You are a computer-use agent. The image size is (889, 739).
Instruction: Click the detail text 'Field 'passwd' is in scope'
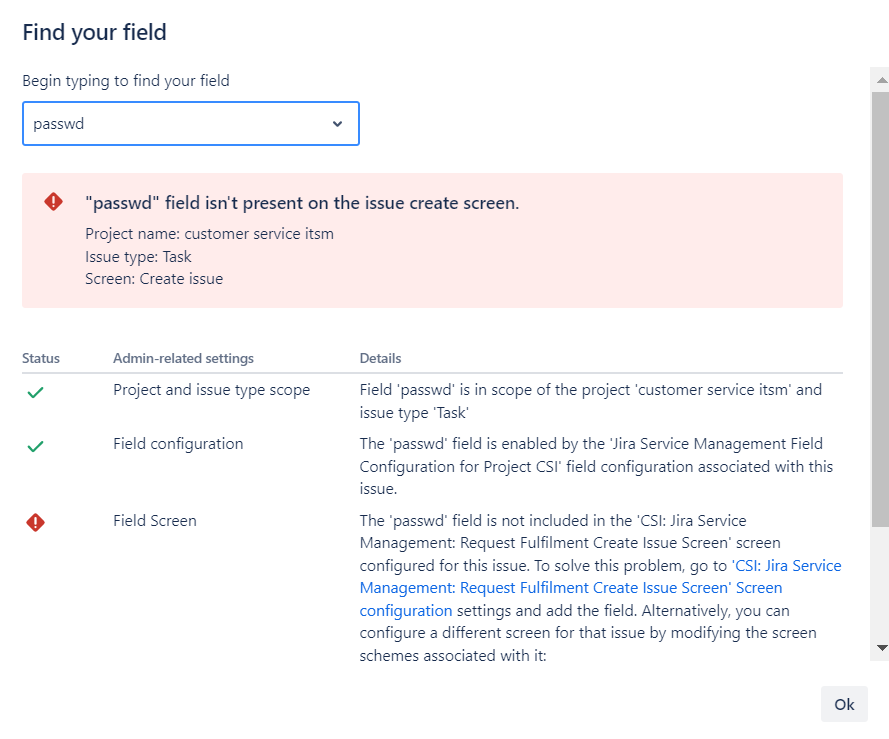coord(591,401)
